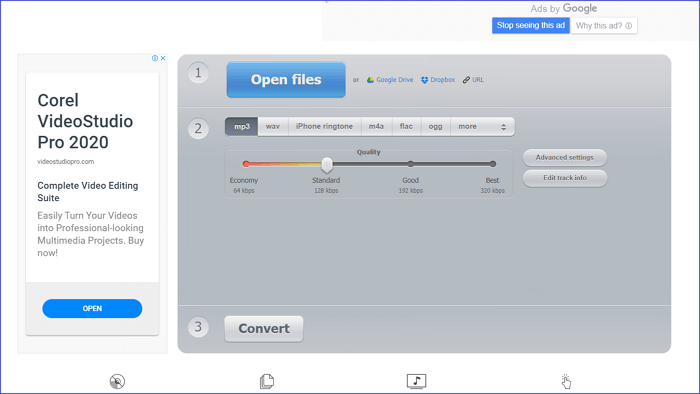
Task: Click the Dropbox icon
Action: tap(424, 80)
